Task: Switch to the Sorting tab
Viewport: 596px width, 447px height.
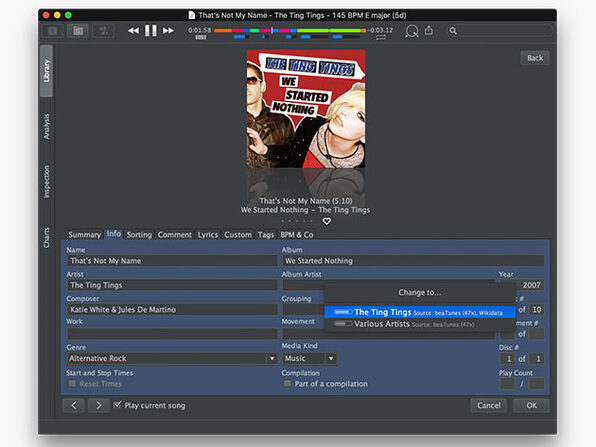Action: click(x=139, y=235)
